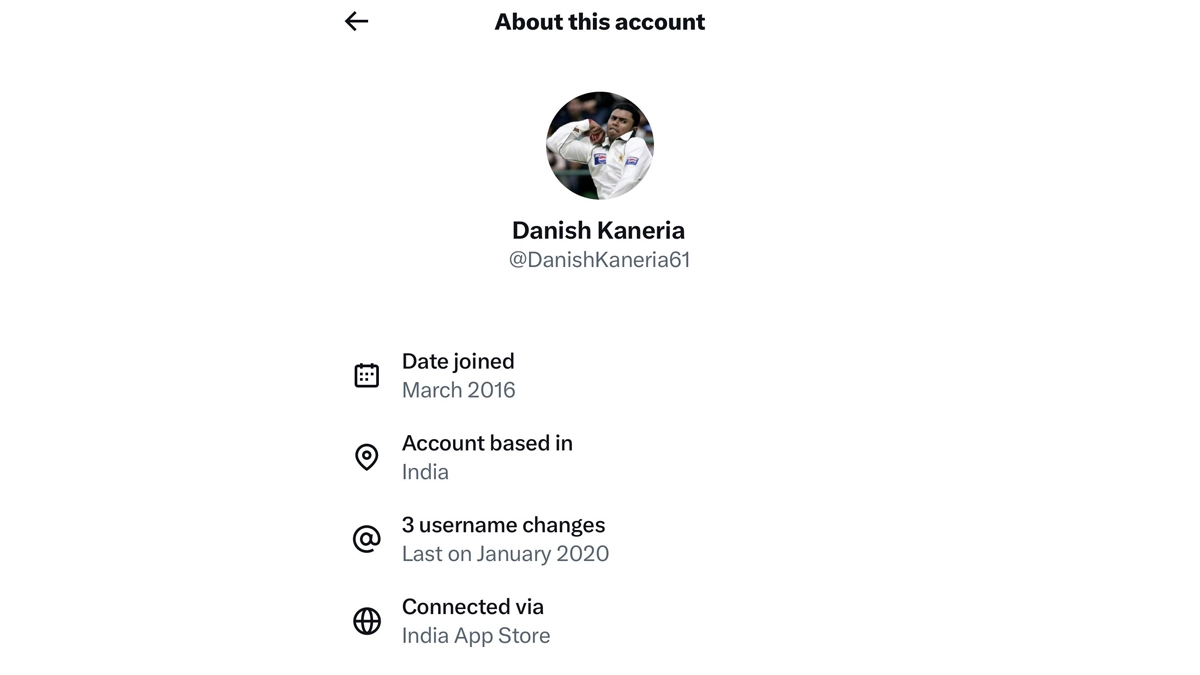Click the globe icon beside Connected via
Viewport: 1200px width, 675px height.
pos(367,621)
